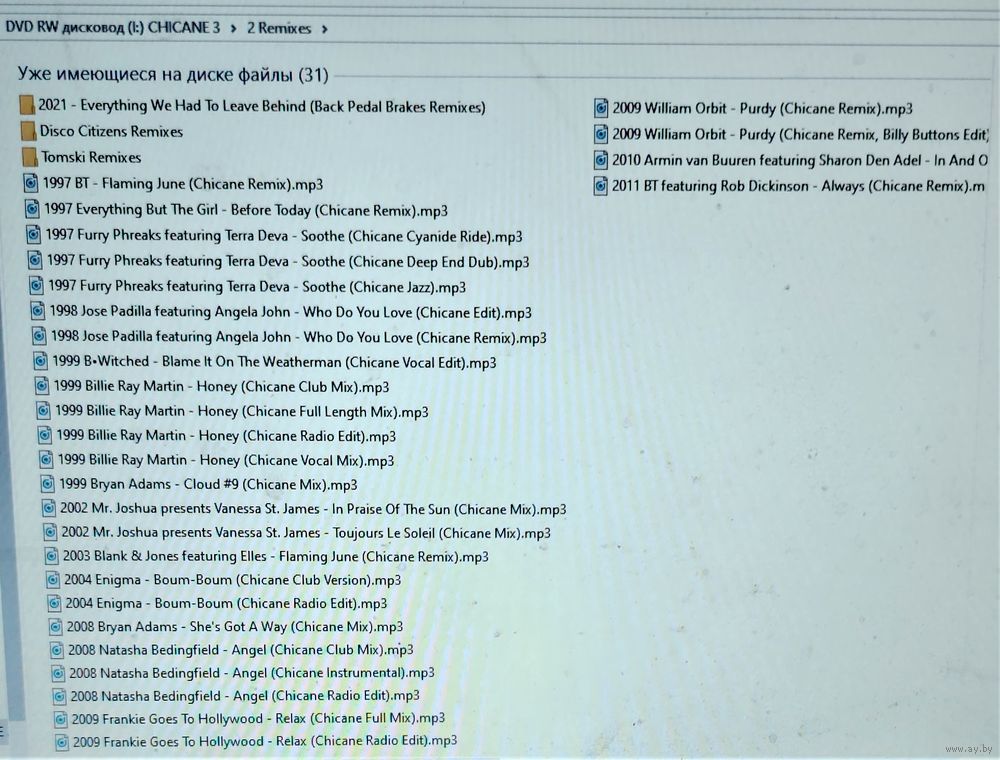Click folder icon for 2021 Everything We Had

point(27,106)
